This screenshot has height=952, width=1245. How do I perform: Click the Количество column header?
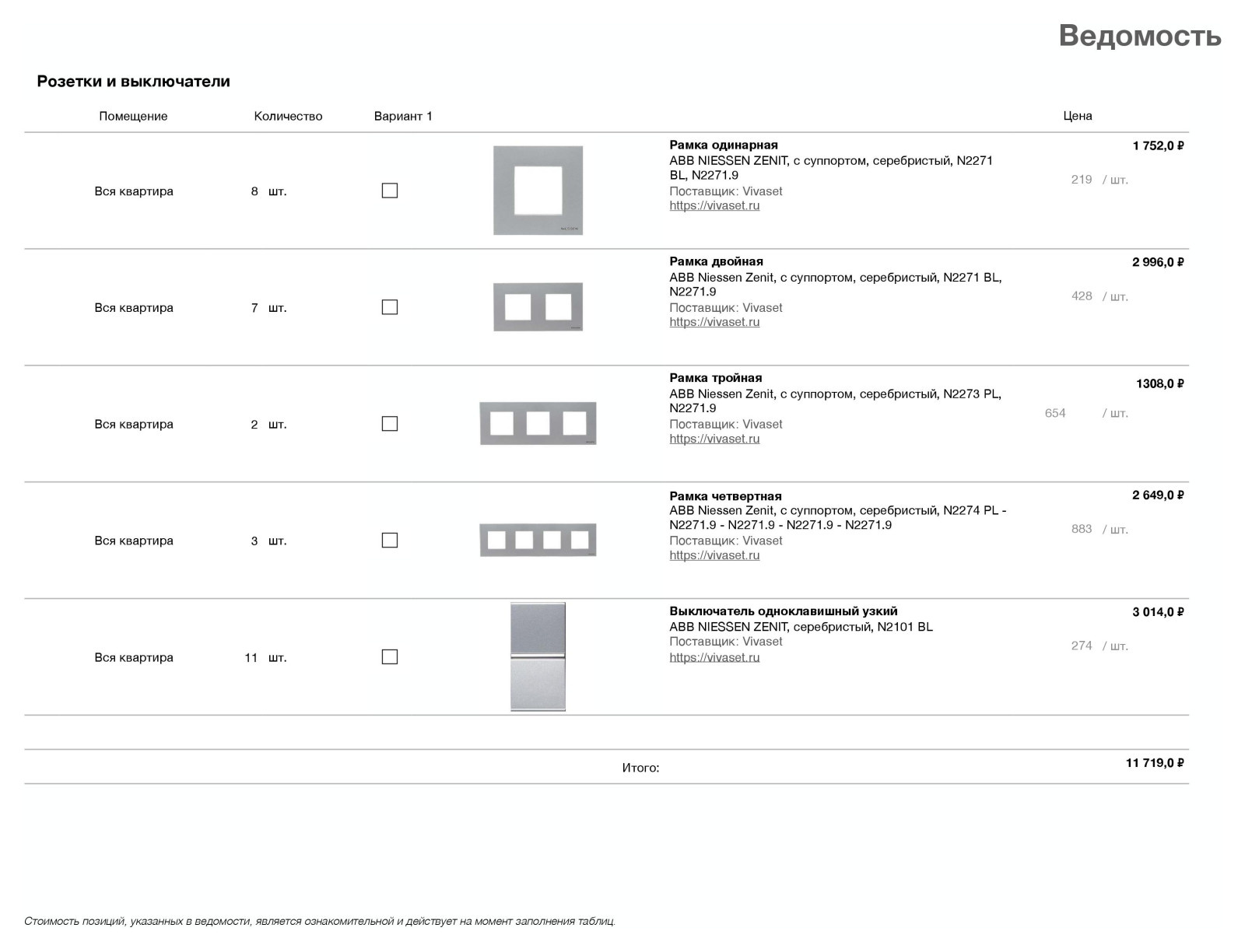point(288,117)
